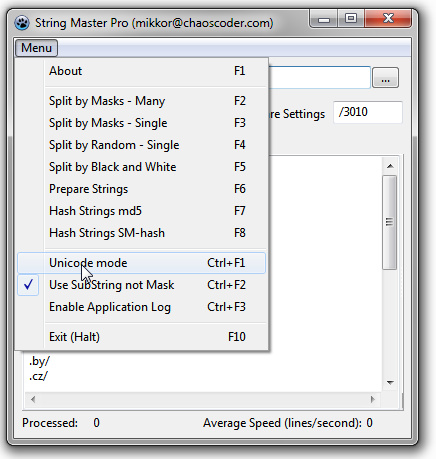436x459 pixels.
Task: Click the horizontal scroll left arrow
Action: 33,399
